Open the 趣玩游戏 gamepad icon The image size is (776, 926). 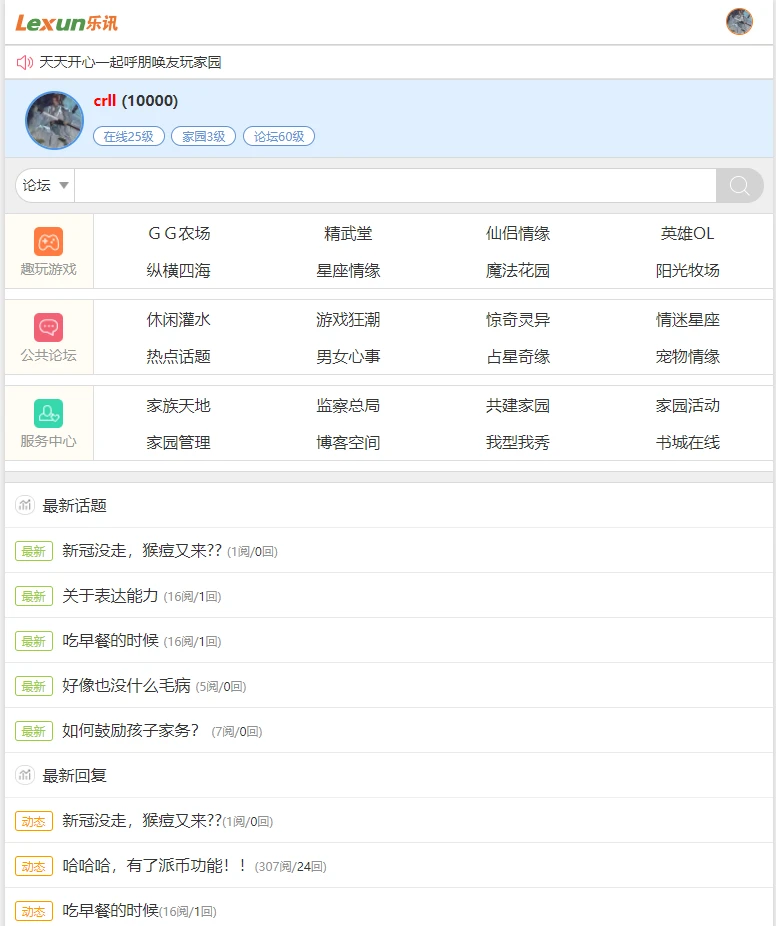coord(48,242)
